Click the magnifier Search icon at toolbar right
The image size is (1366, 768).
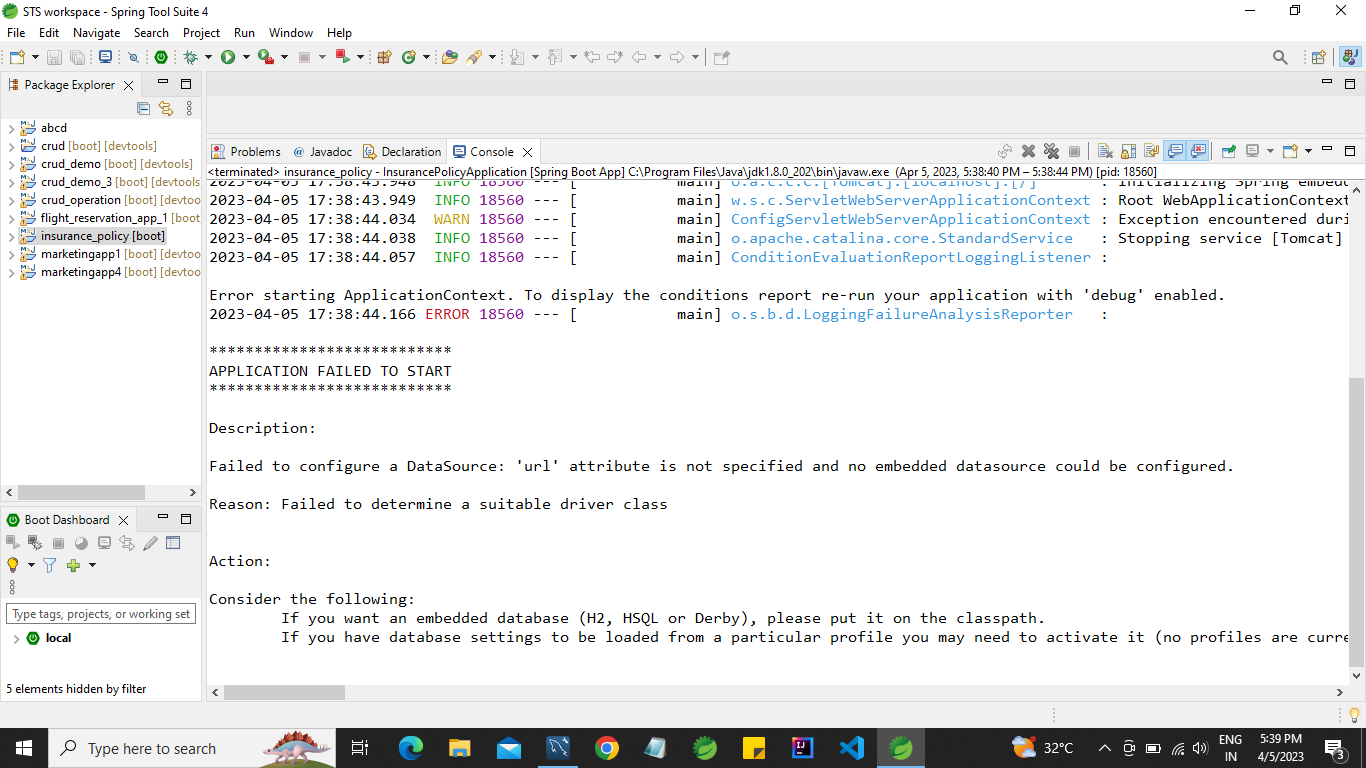(x=1280, y=57)
